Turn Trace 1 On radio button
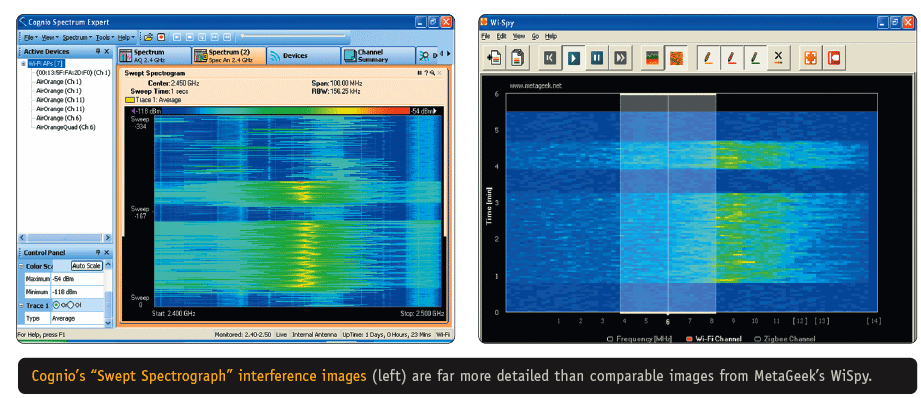 point(56,305)
